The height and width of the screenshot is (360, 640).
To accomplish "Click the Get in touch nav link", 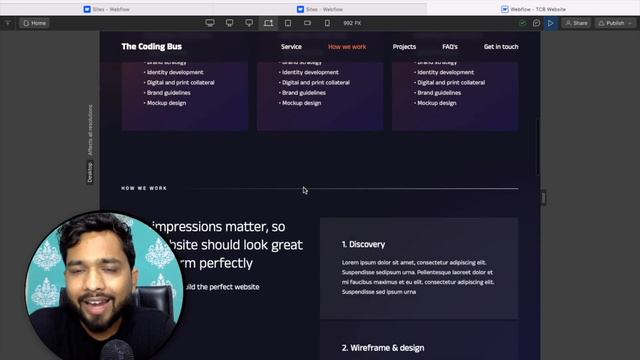I will (501, 47).
